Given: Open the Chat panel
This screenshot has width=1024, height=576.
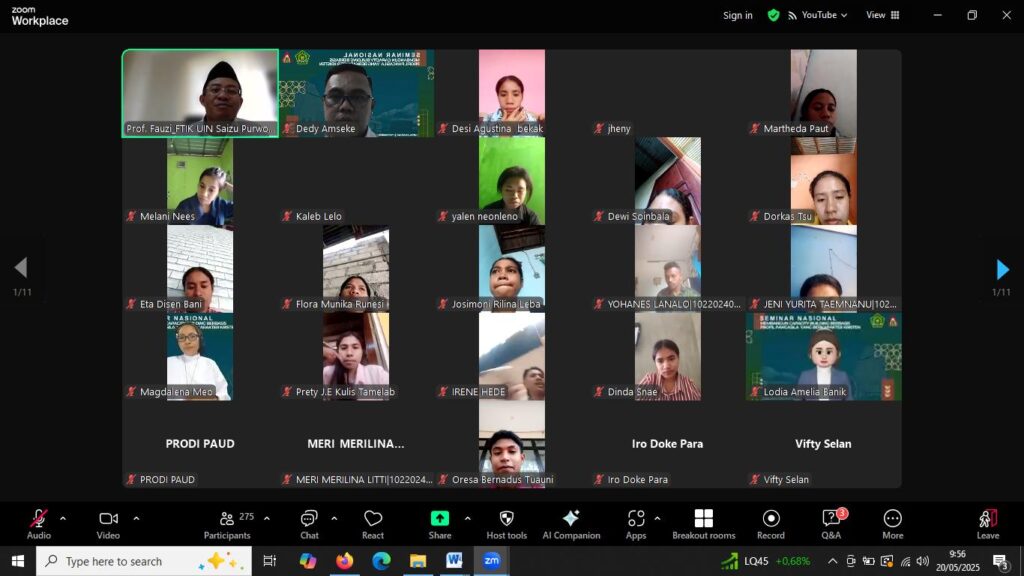Looking at the screenshot, I should click(x=309, y=523).
